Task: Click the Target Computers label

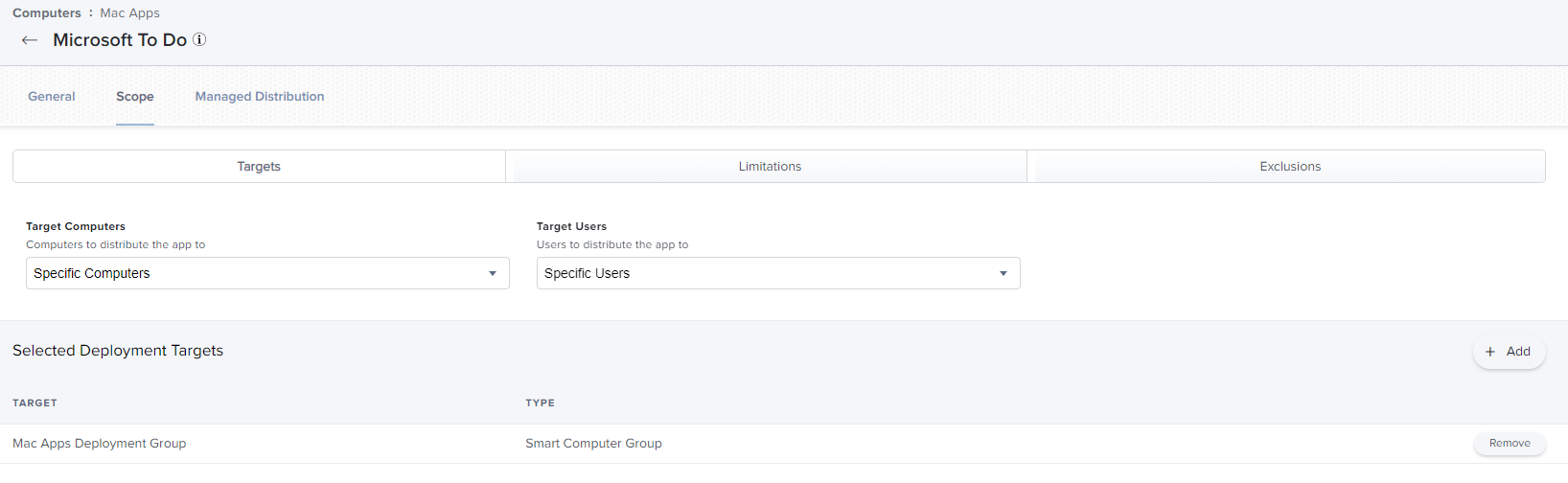Action: point(76,226)
